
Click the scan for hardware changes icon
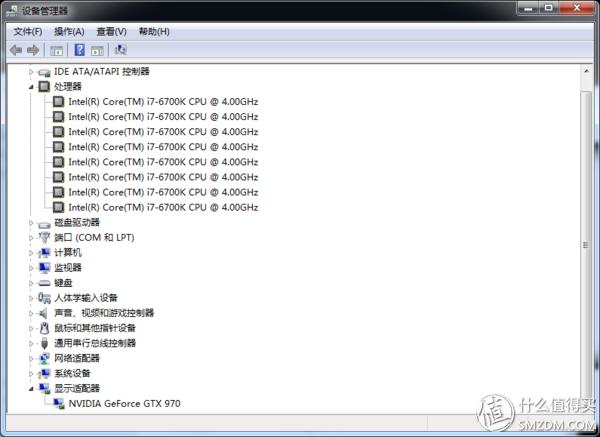pos(120,50)
